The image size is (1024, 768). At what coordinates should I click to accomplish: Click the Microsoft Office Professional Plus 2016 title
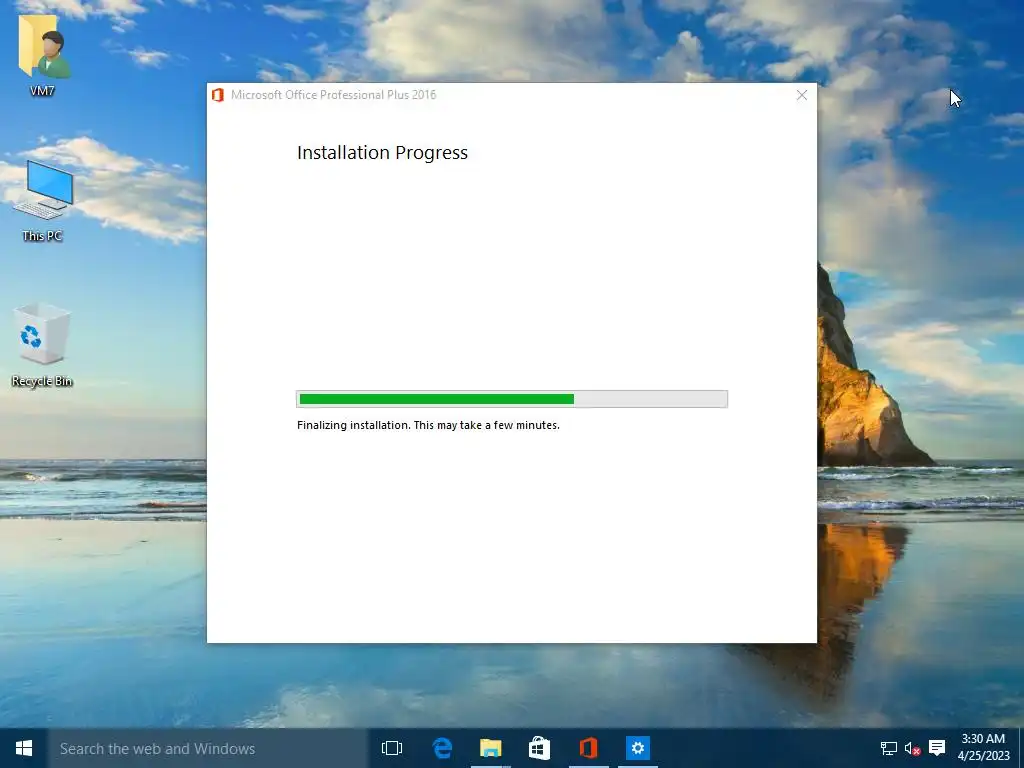(x=333, y=95)
